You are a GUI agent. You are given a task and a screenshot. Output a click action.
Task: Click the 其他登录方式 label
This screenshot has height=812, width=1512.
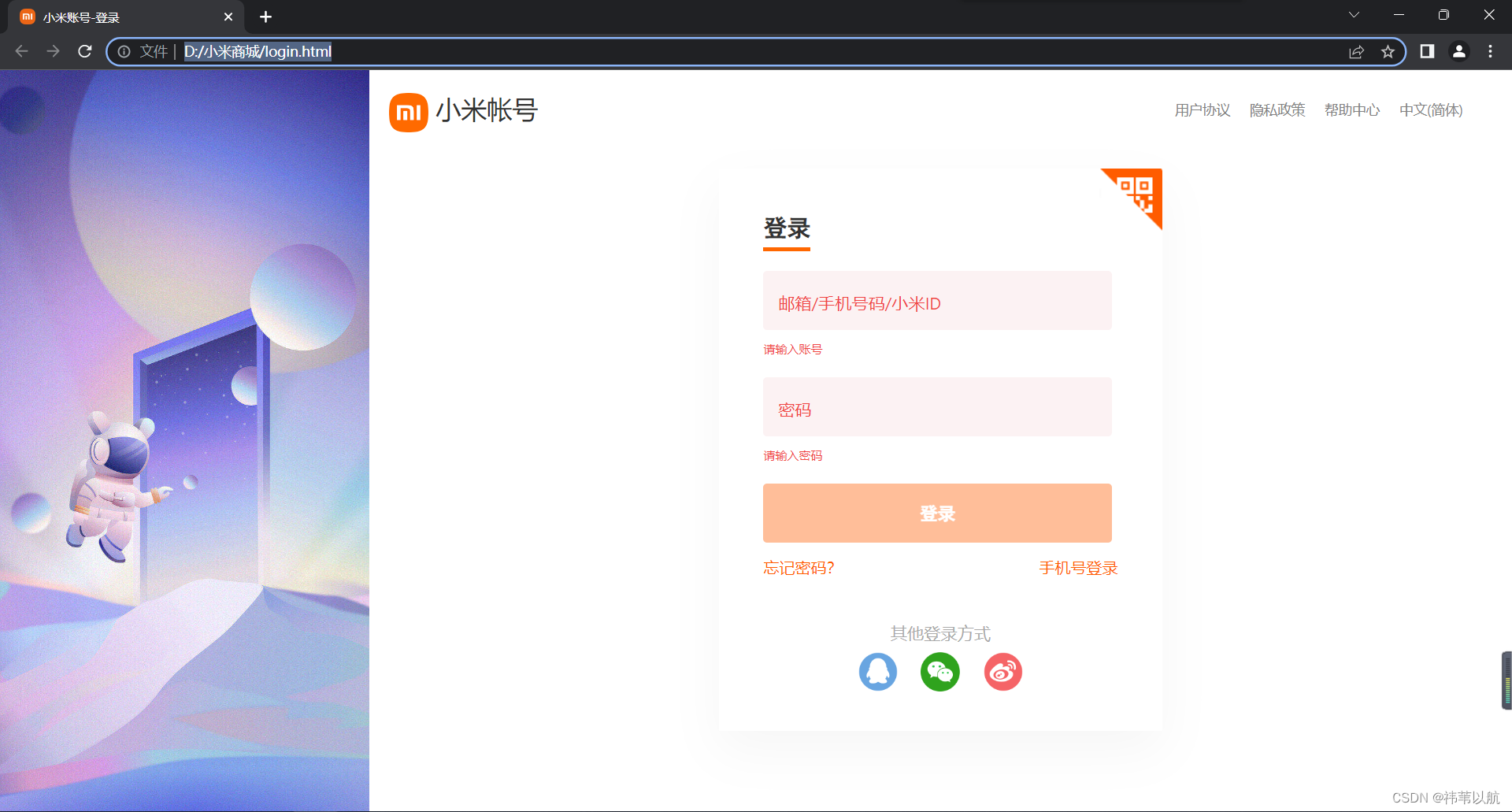pos(940,633)
